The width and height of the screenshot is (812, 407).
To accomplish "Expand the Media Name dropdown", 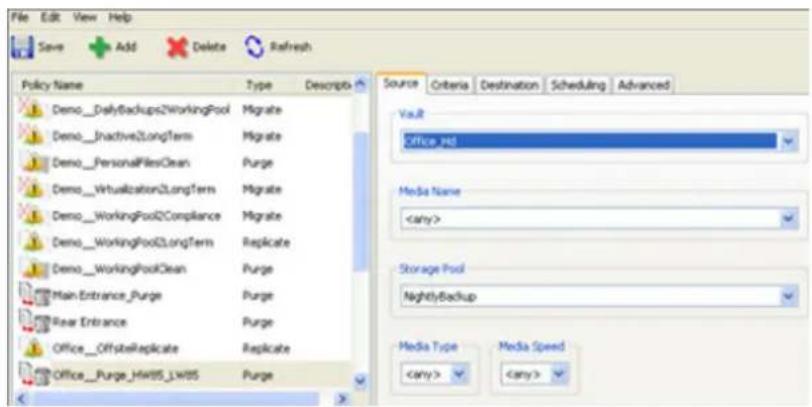I will pyautogui.click(x=788, y=219).
